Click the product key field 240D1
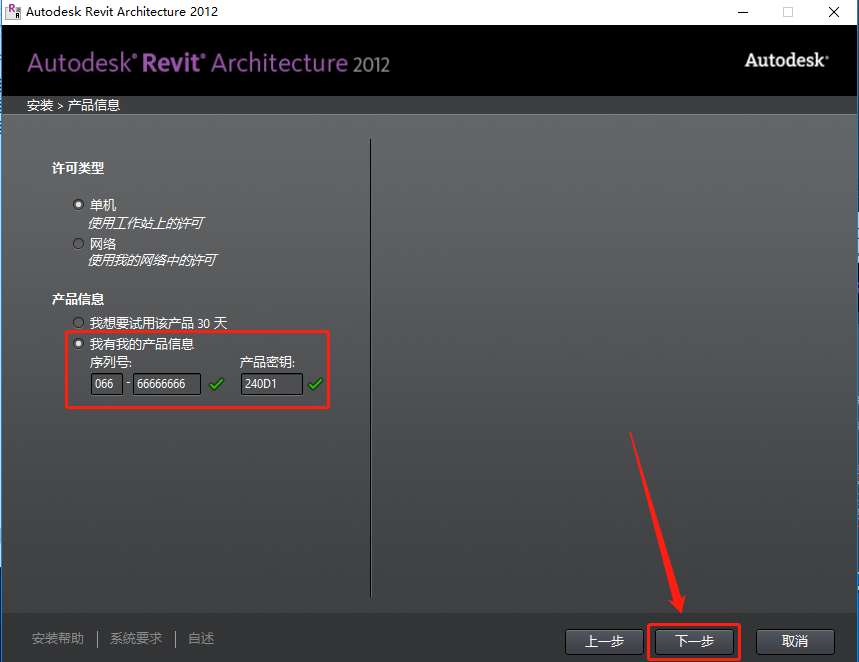 (x=271, y=384)
